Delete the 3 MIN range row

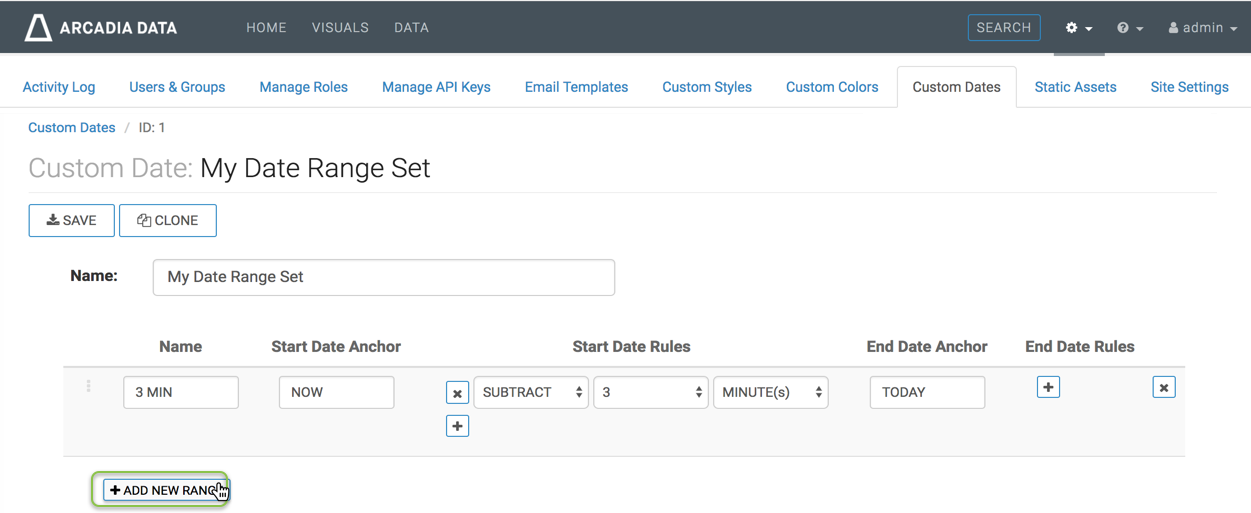pos(1163,387)
